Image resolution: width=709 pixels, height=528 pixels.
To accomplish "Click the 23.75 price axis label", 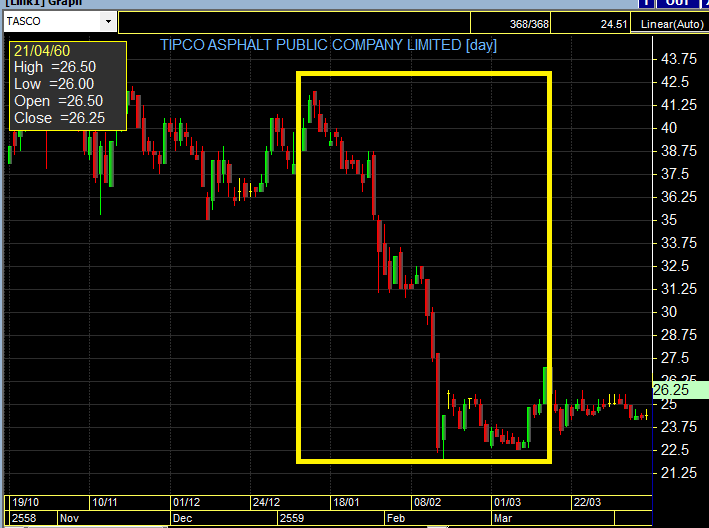I will tap(679, 427).
